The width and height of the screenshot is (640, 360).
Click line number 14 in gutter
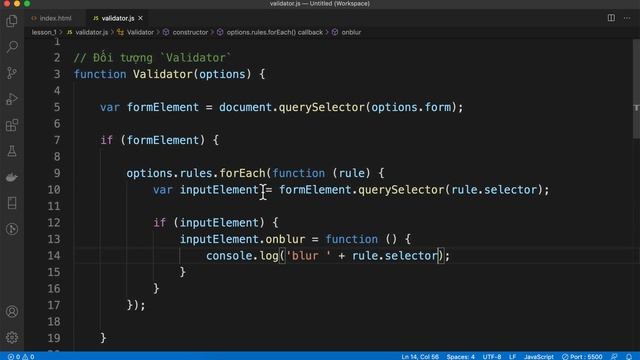53,256
